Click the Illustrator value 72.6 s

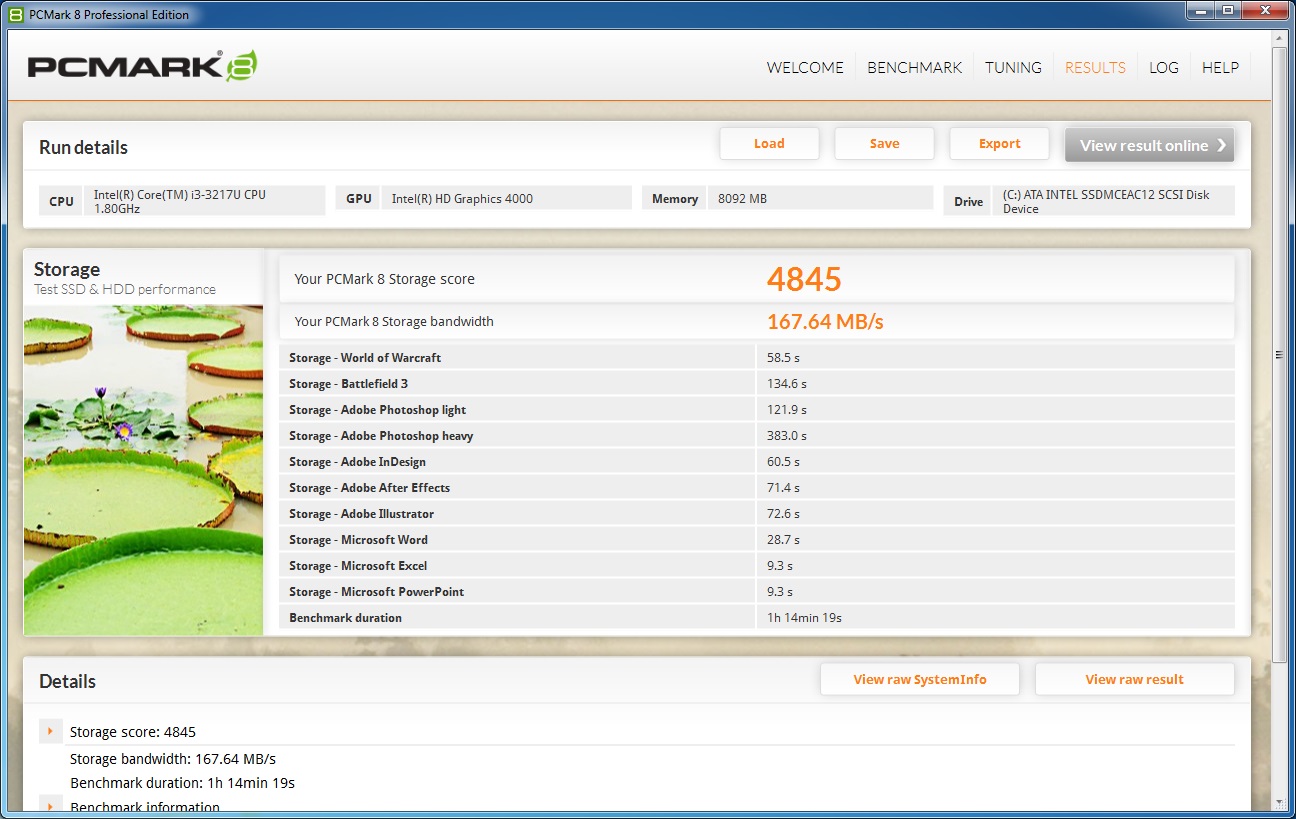point(783,514)
